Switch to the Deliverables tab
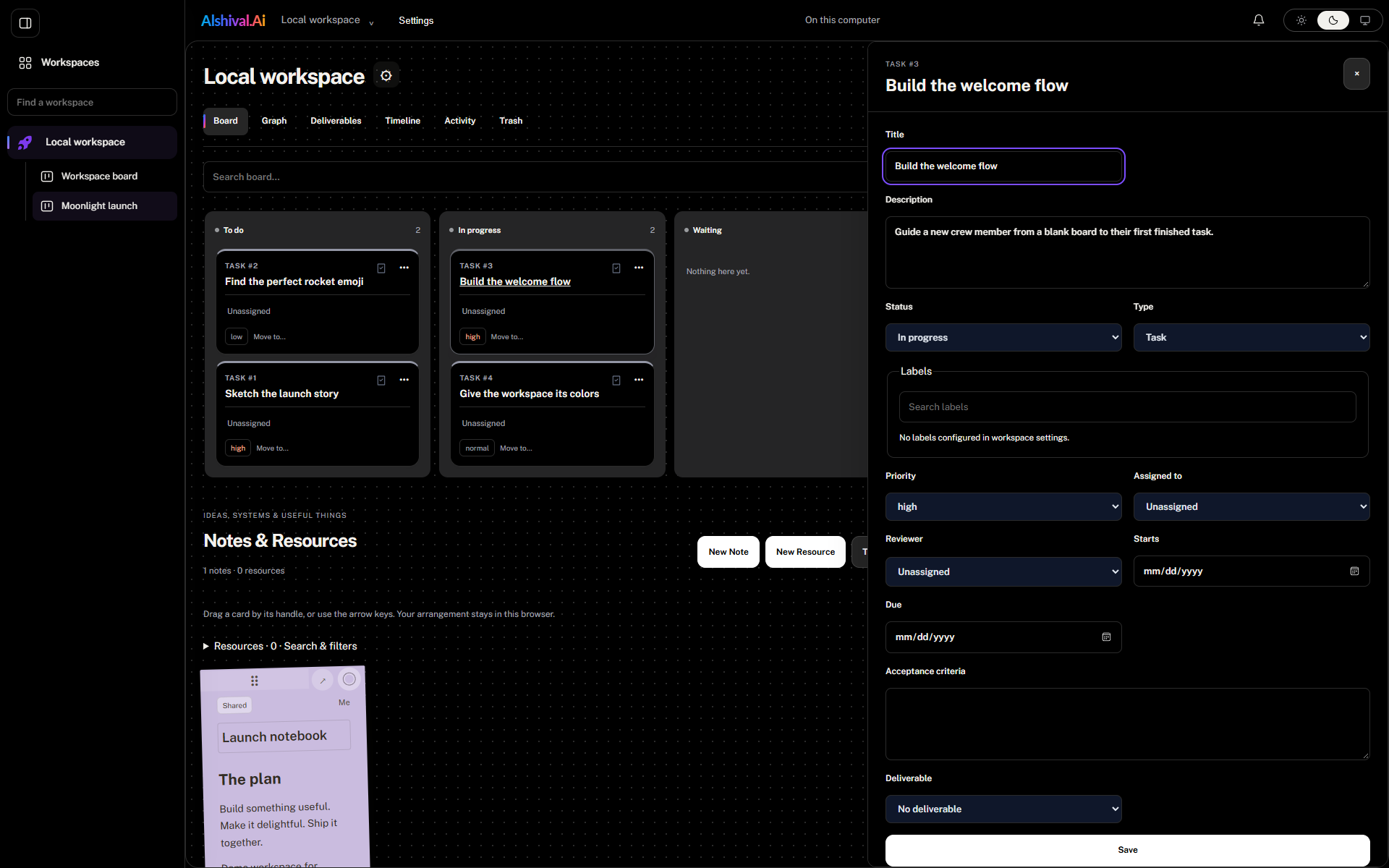Screen dimensions: 1389x868 [336, 121]
